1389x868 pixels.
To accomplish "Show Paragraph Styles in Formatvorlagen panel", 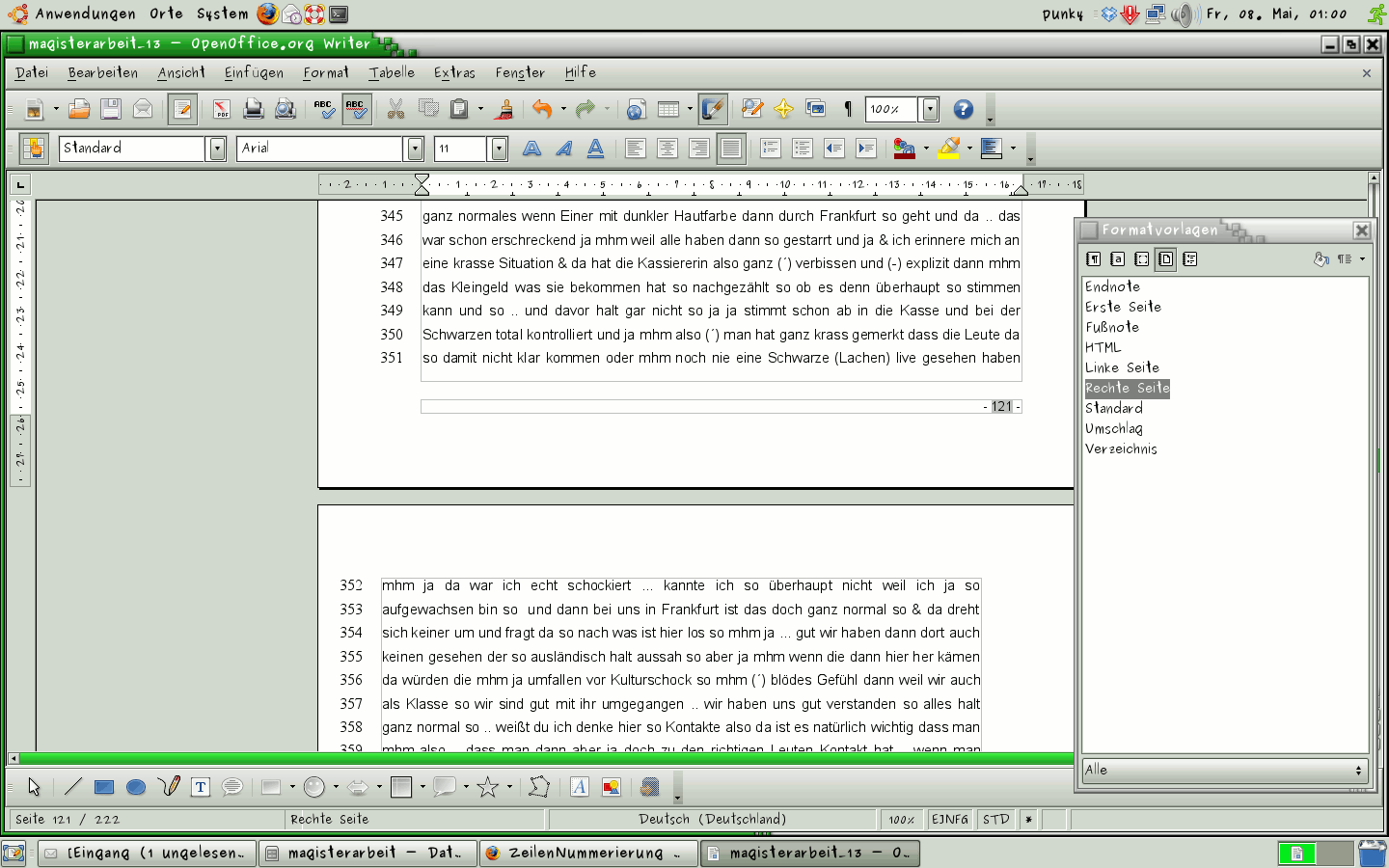I will pos(1093,259).
